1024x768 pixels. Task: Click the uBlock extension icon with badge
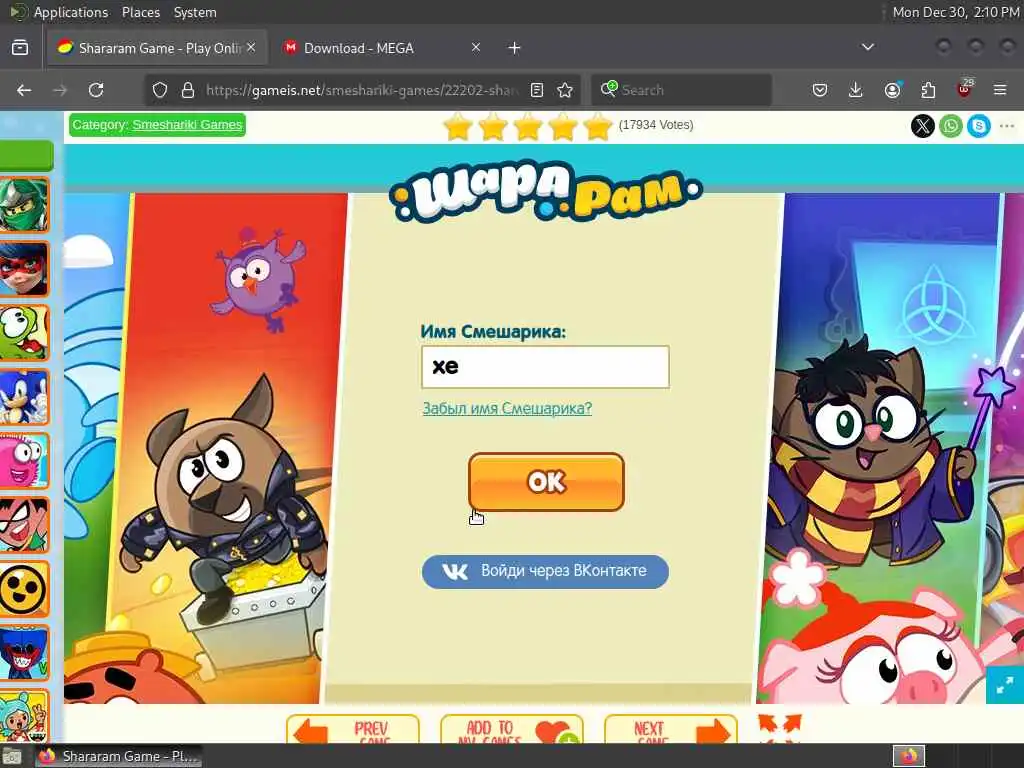(x=965, y=89)
